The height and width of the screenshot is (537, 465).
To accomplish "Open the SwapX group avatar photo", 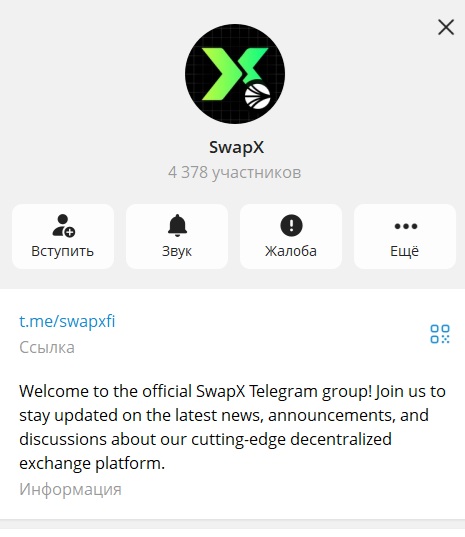I will pos(235,74).
